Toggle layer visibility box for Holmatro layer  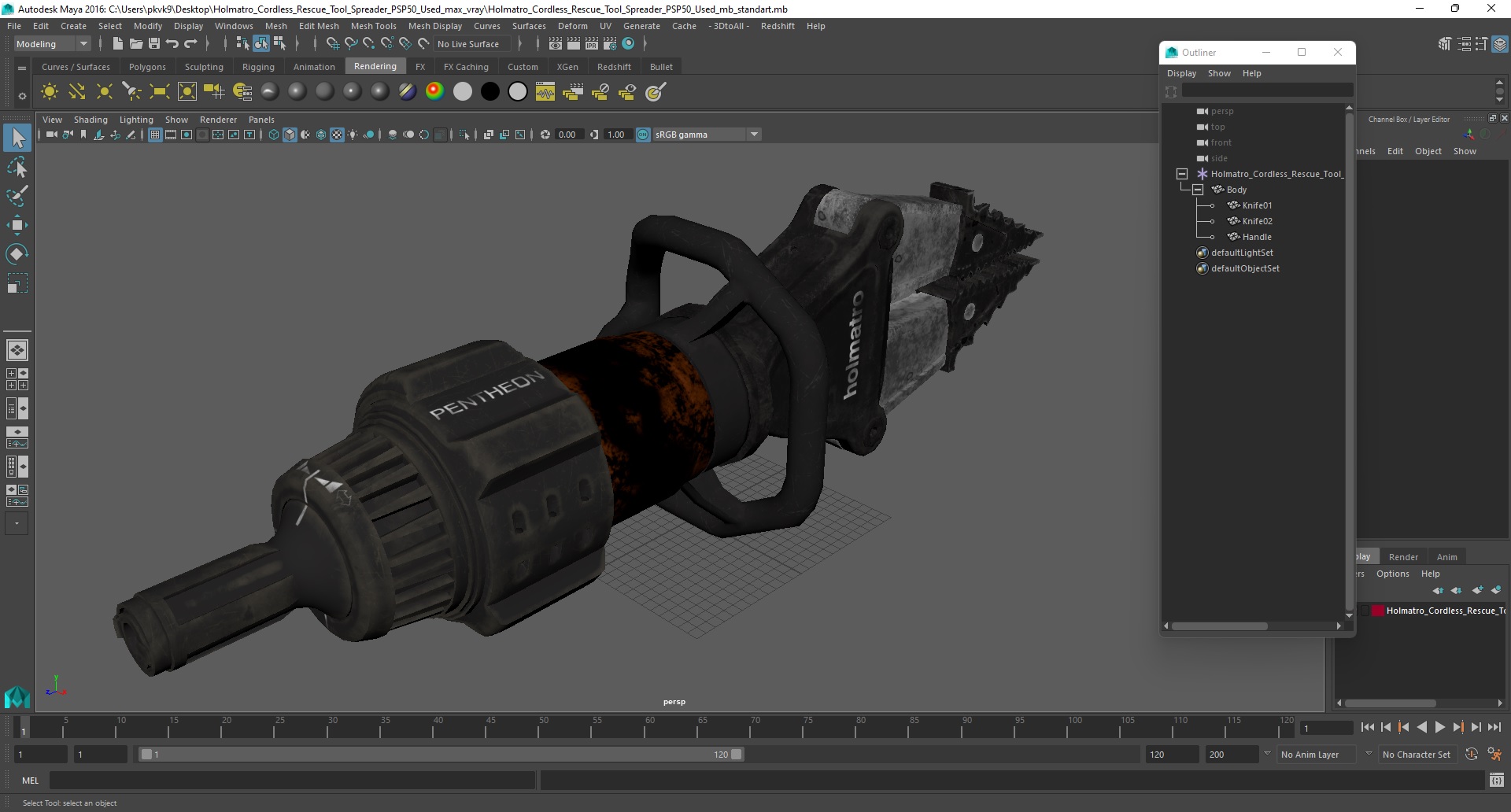[x=1364, y=611]
